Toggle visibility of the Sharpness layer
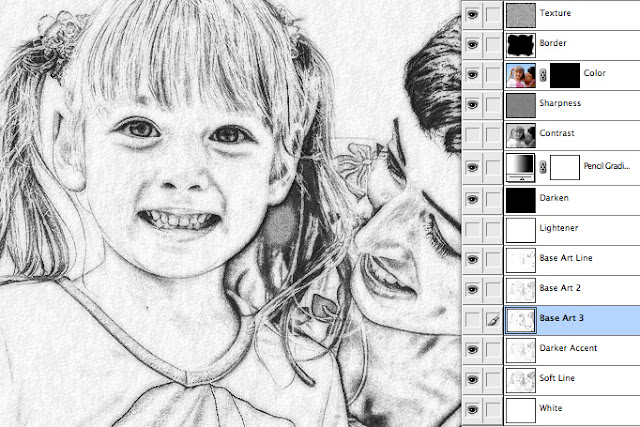The height and width of the screenshot is (427, 640). [x=472, y=105]
